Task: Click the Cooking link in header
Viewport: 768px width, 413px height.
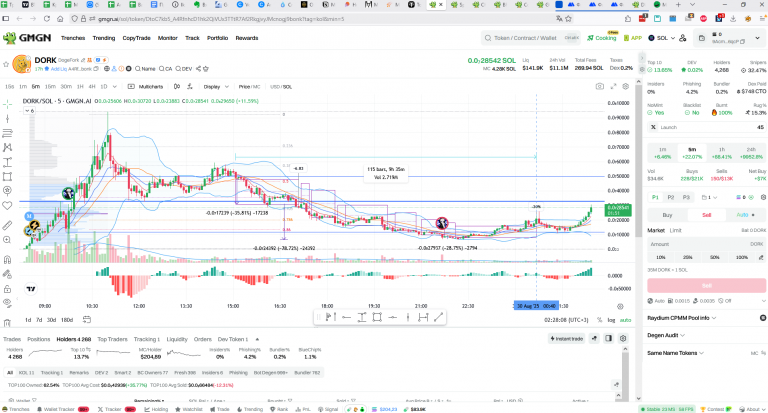Action: (x=601, y=38)
